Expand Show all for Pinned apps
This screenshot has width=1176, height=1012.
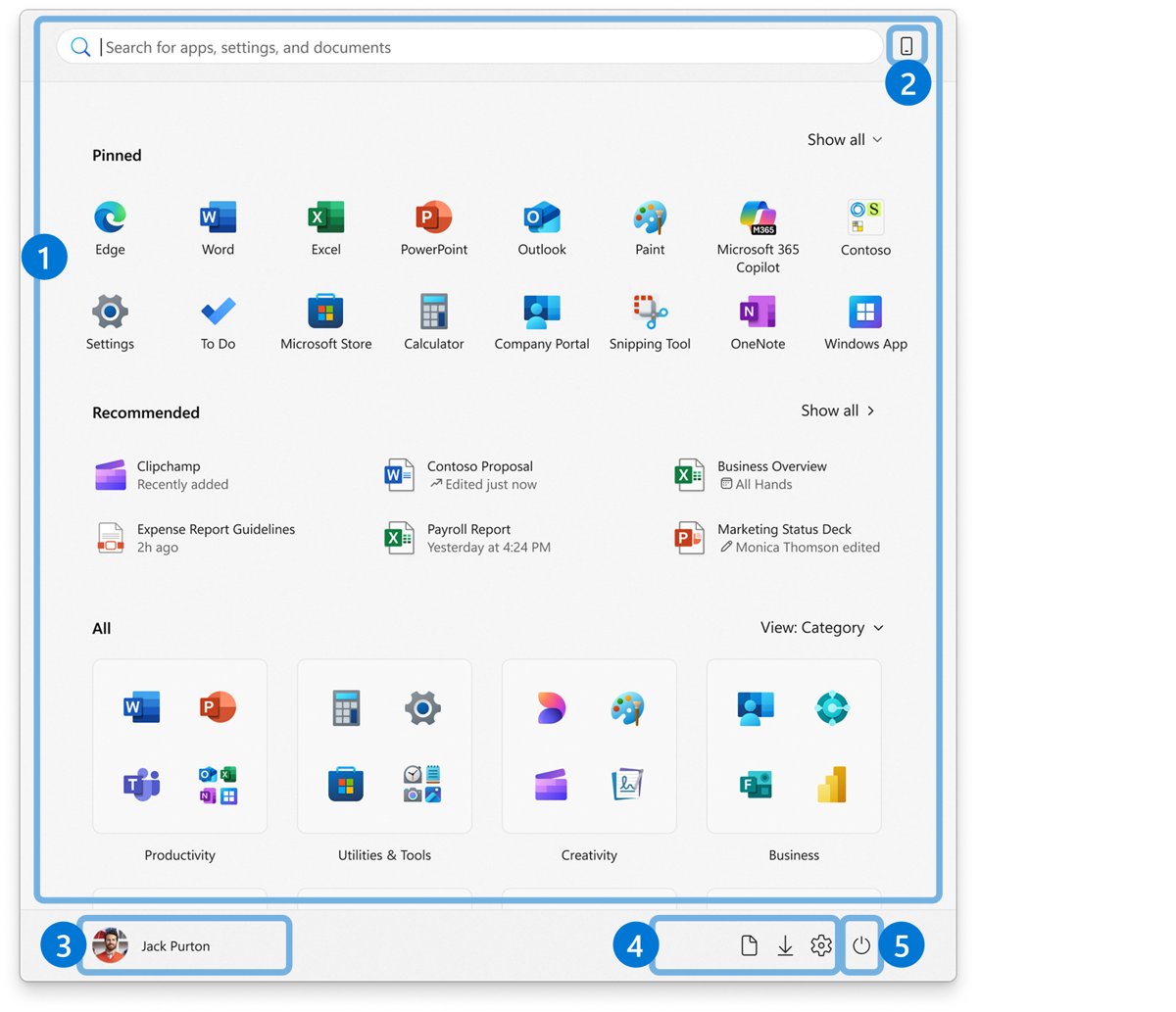tap(845, 140)
